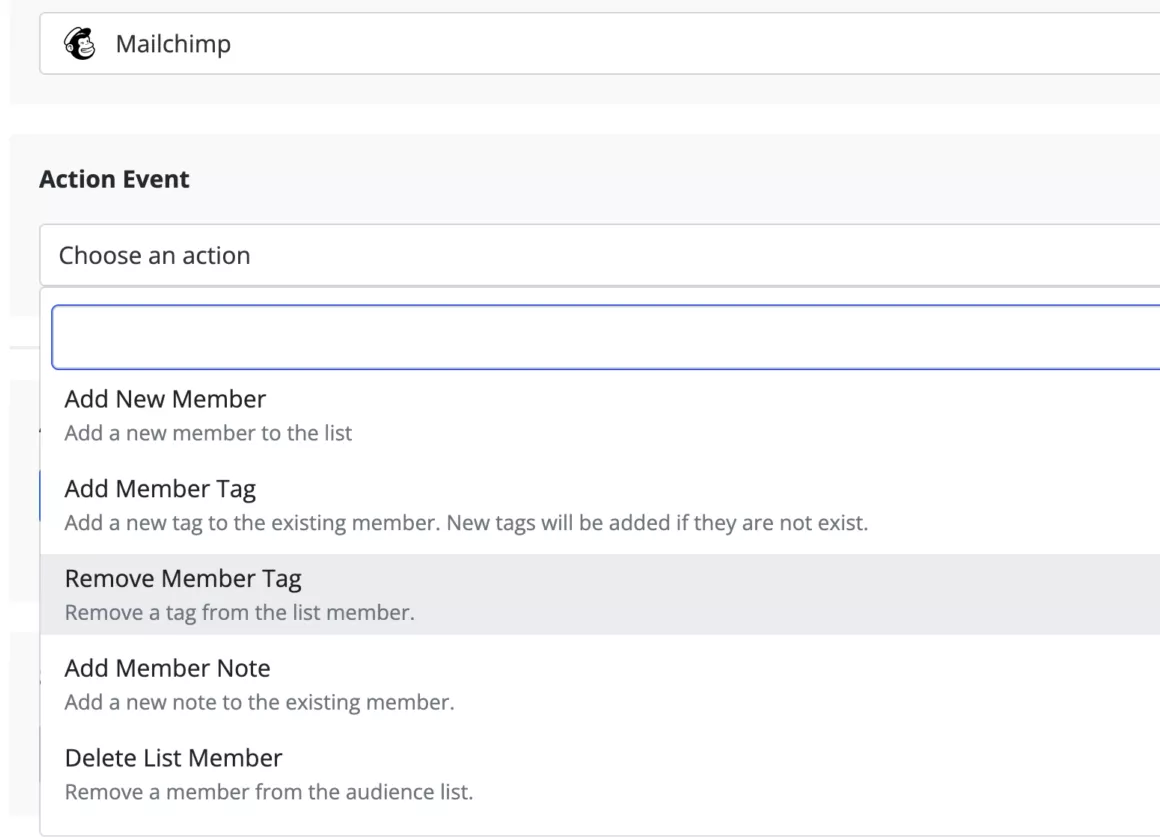Select the Add Member Note action
This screenshot has height=839, width=1160.
[167, 667]
